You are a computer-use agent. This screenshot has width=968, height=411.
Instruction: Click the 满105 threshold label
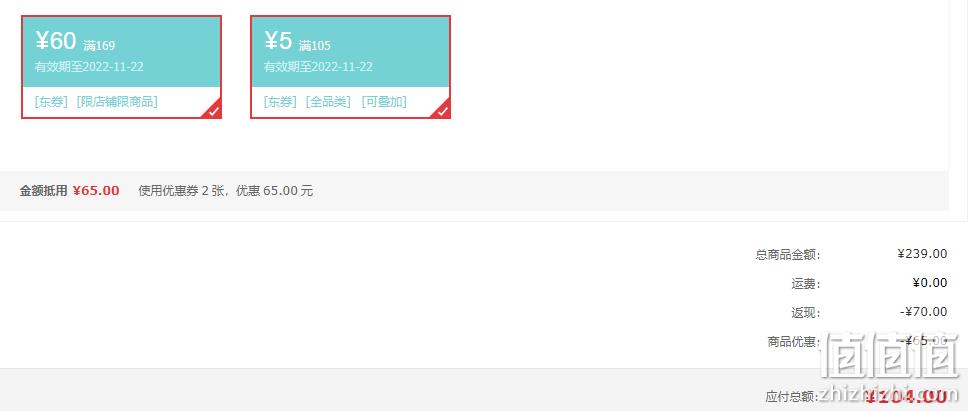point(315,46)
